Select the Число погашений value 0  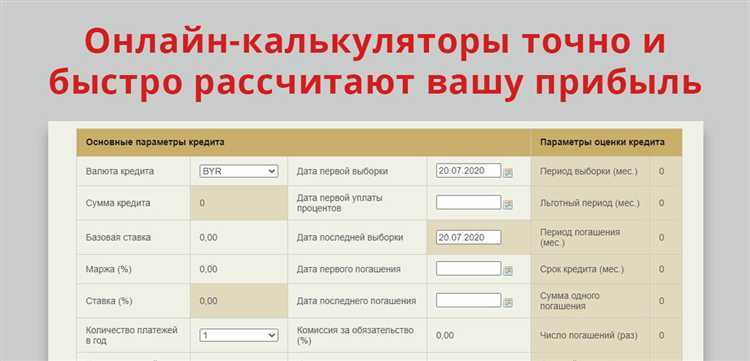point(662,336)
